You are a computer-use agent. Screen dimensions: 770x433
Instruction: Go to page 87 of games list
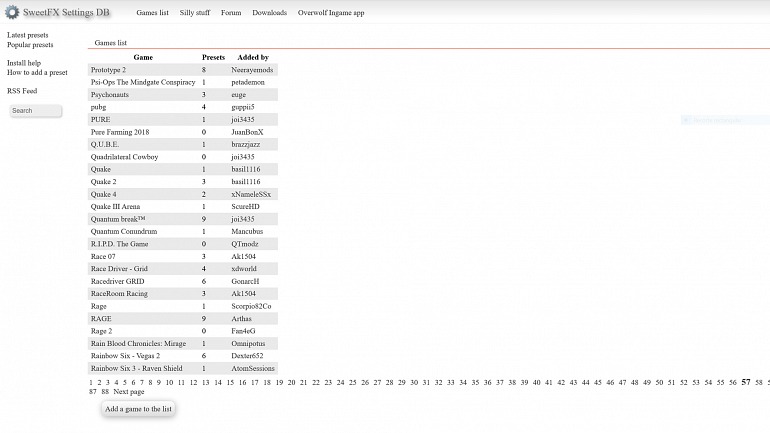93,392
